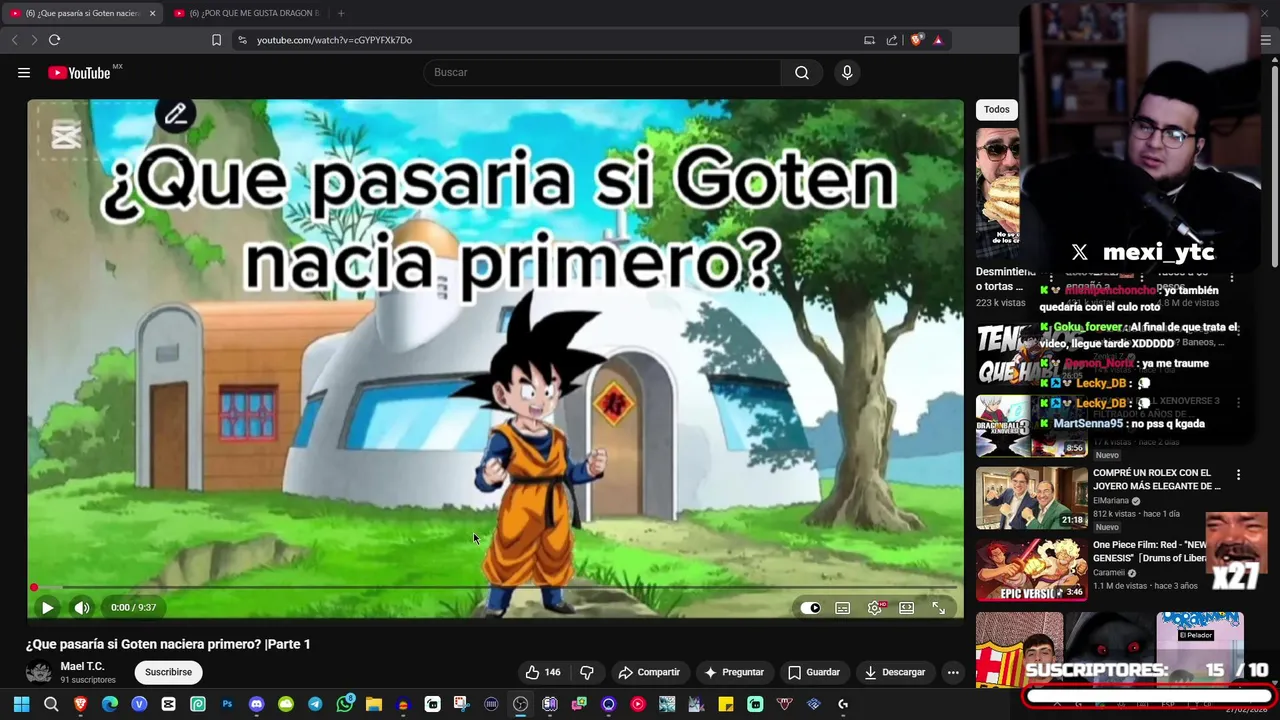The width and height of the screenshot is (1280, 720).
Task: Select the Todos filter chip
Action: coord(996,110)
